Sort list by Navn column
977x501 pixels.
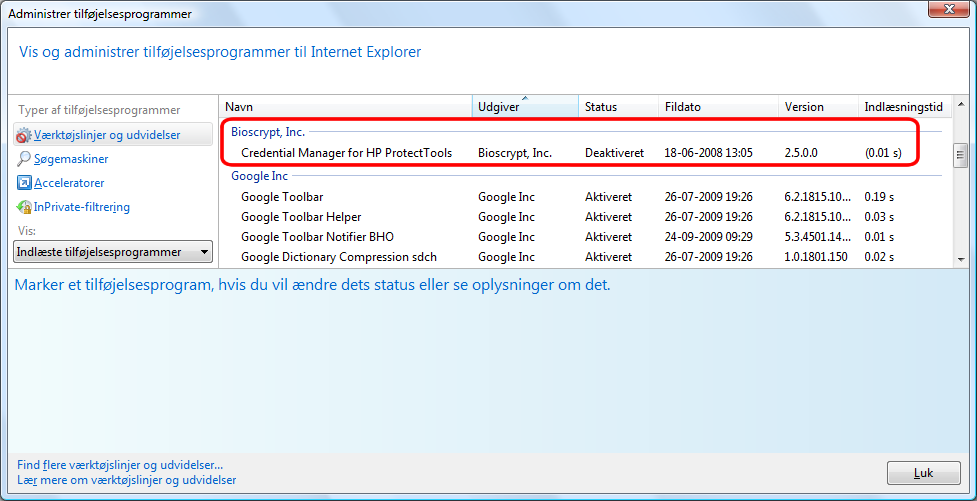click(345, 107)
